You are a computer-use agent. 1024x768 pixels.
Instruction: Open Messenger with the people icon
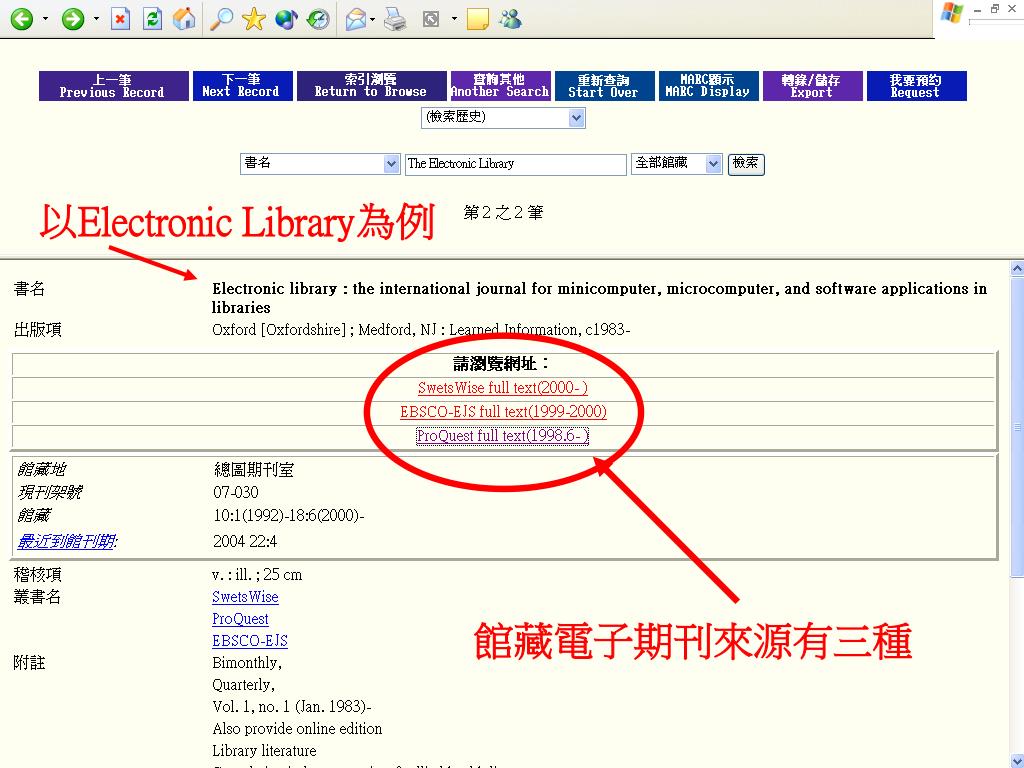pos(510,19)
